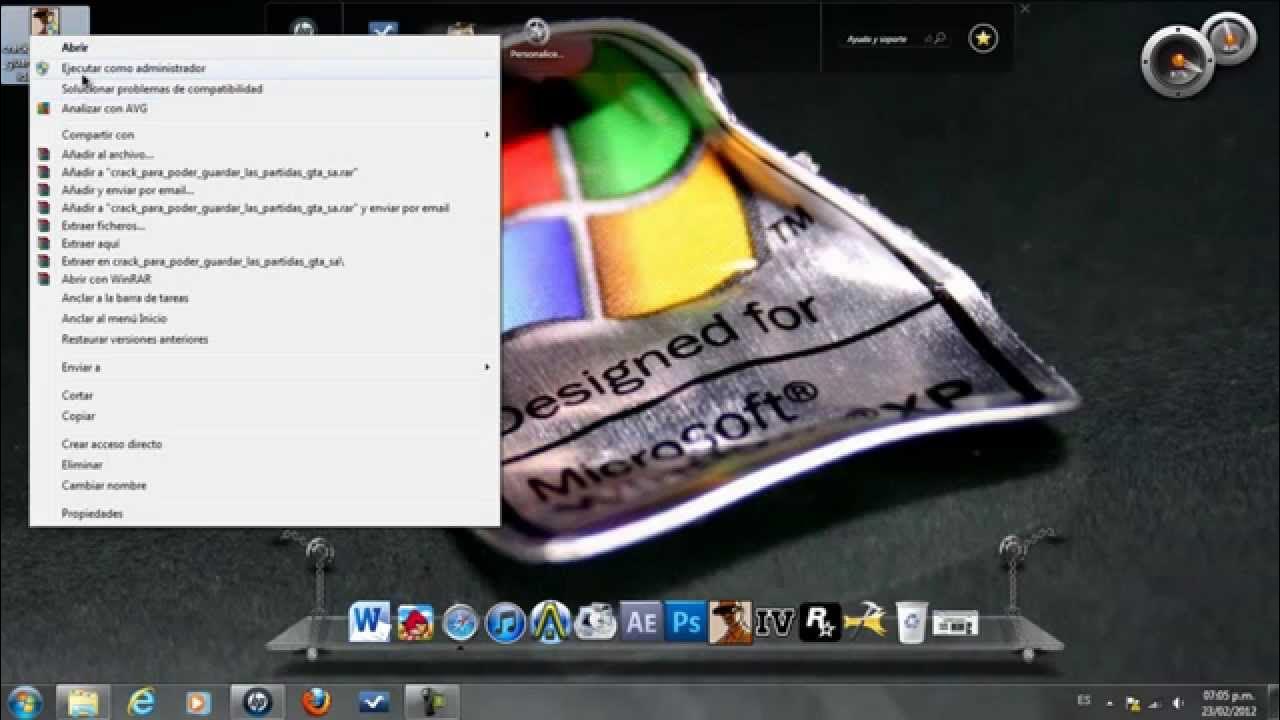1280x720 pixels.
Task: Open the Recycle Bin in the dock
Action: click(911, 622)
